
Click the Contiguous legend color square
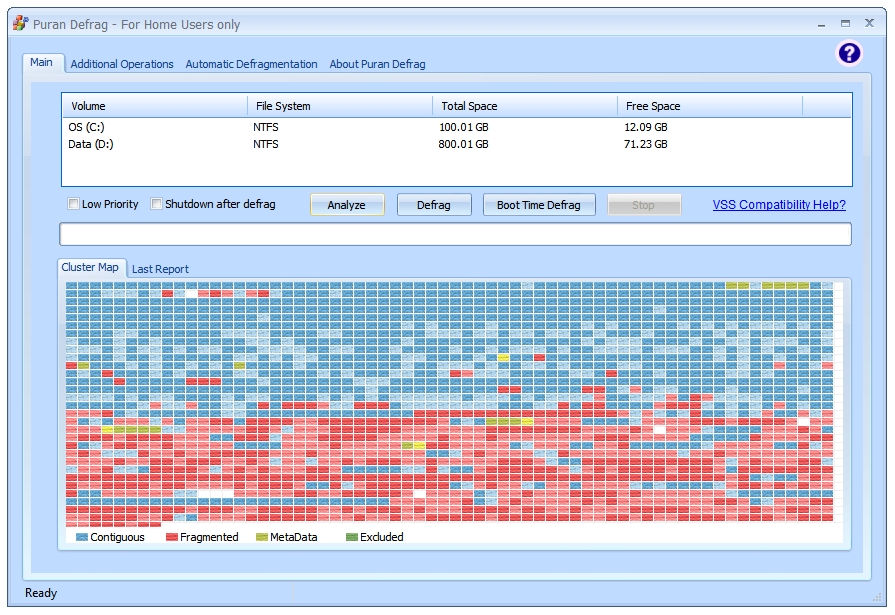click(x=82, y=537)
